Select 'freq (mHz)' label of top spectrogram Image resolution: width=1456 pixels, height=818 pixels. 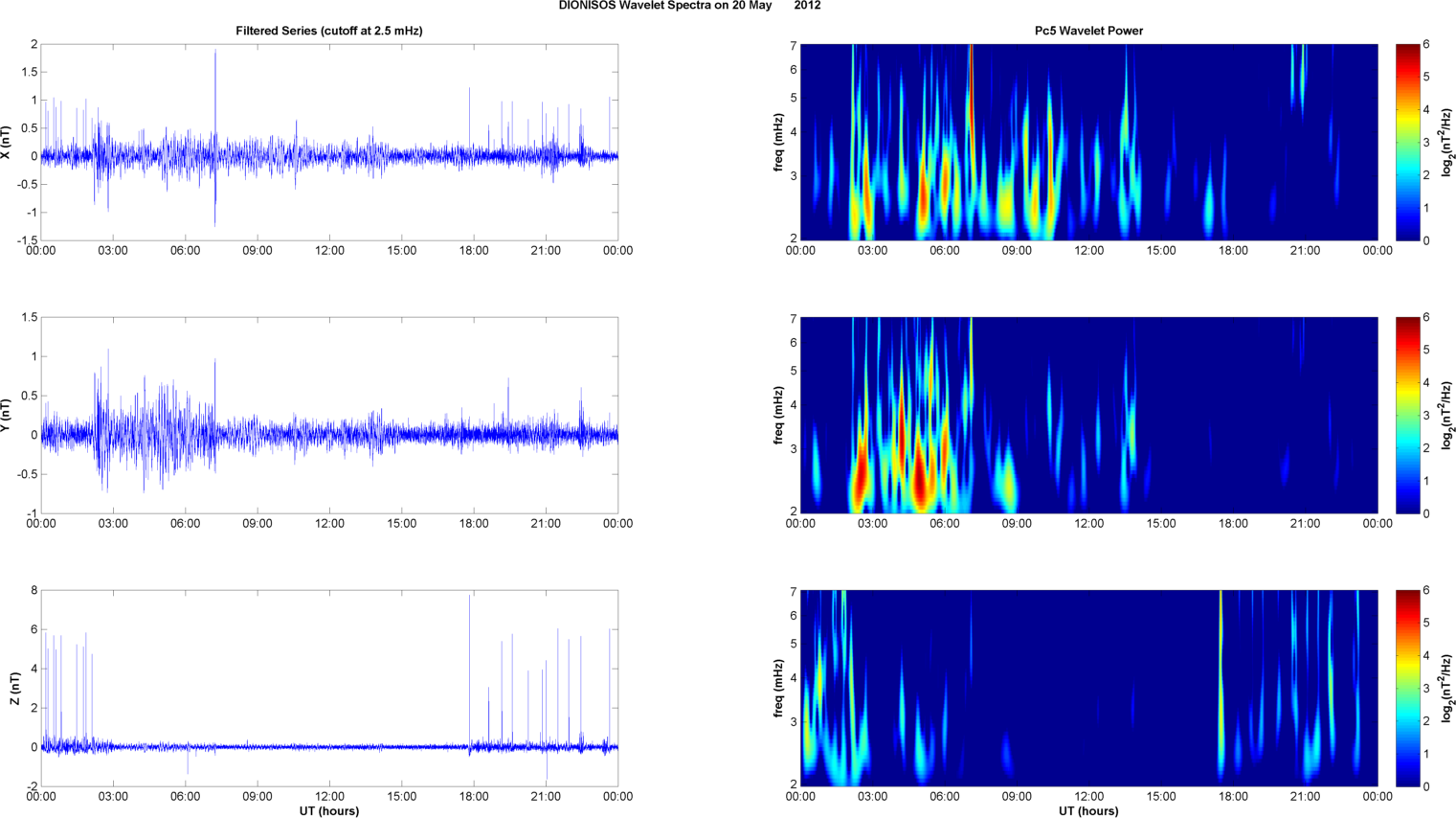coord(779,143)
